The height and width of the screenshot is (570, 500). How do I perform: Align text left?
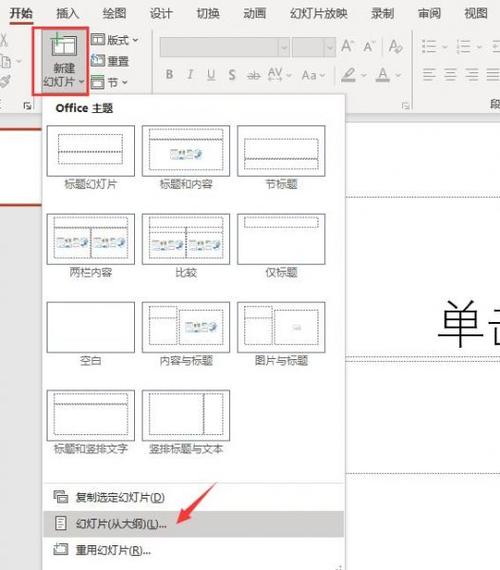point(429,75)
